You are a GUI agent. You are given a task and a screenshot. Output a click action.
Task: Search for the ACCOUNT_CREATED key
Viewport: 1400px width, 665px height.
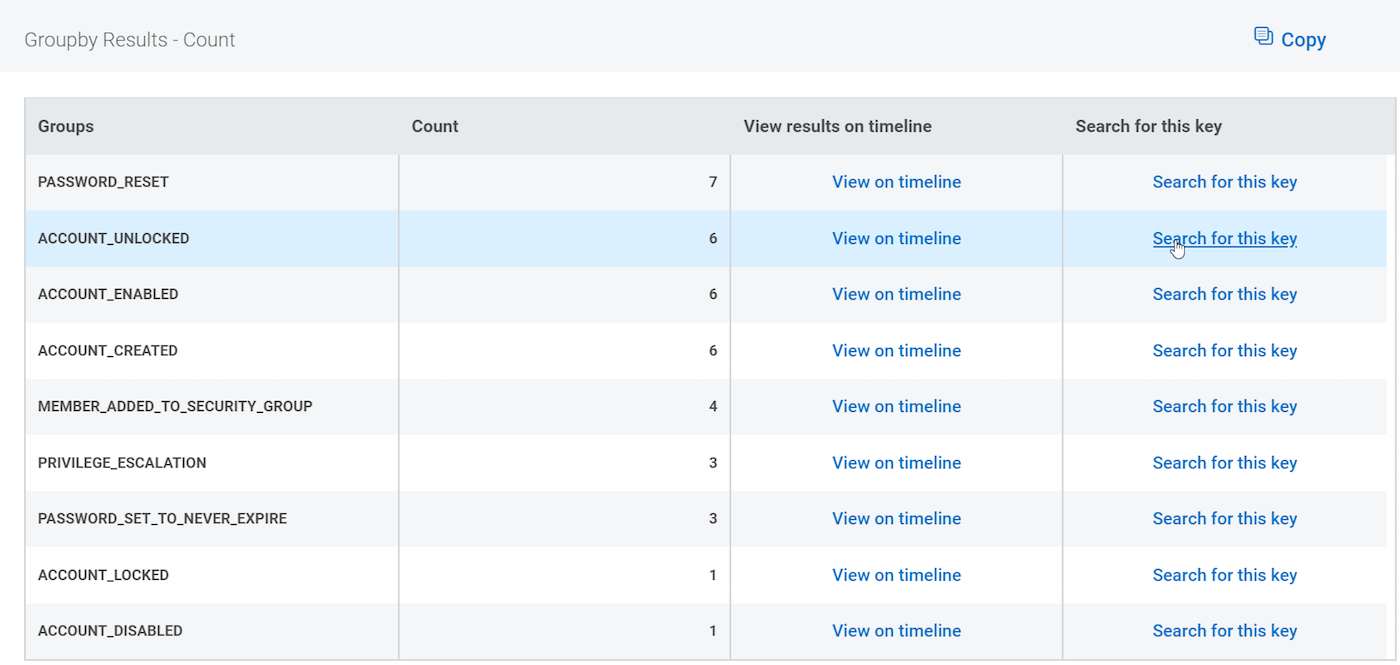coord(1224,350)
